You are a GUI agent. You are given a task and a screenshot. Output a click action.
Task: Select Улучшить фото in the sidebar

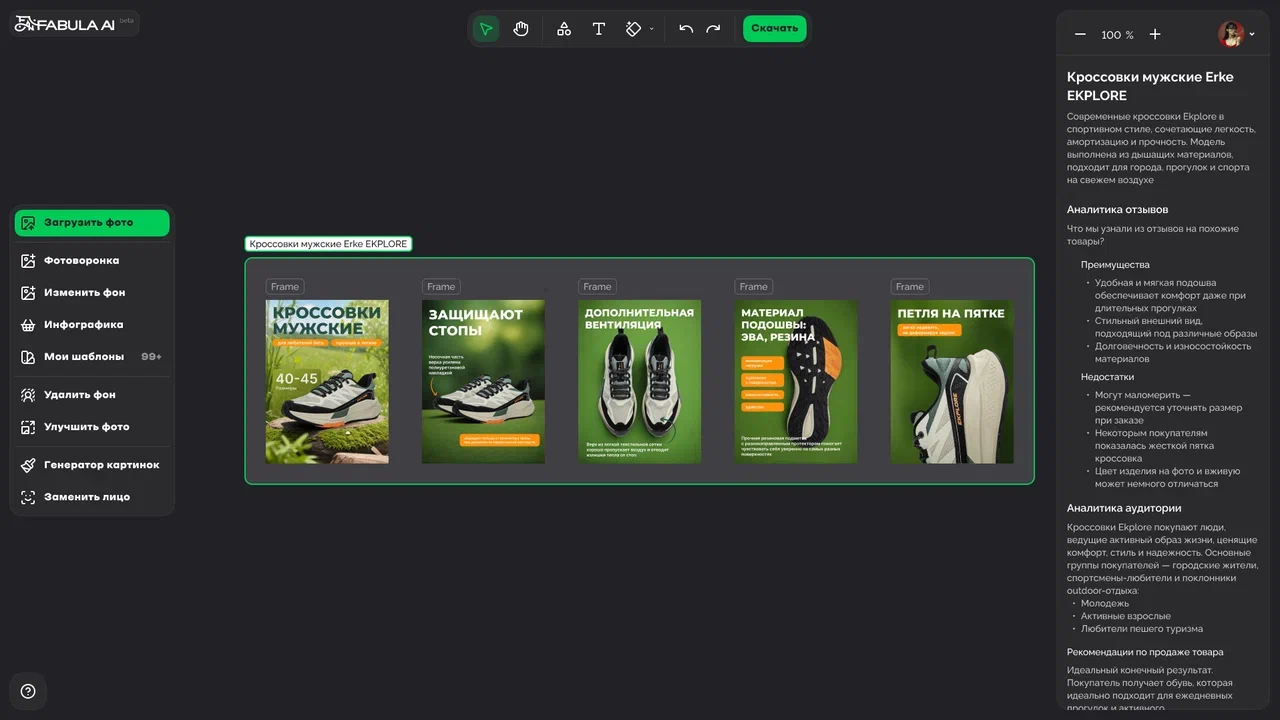[92, 427]
